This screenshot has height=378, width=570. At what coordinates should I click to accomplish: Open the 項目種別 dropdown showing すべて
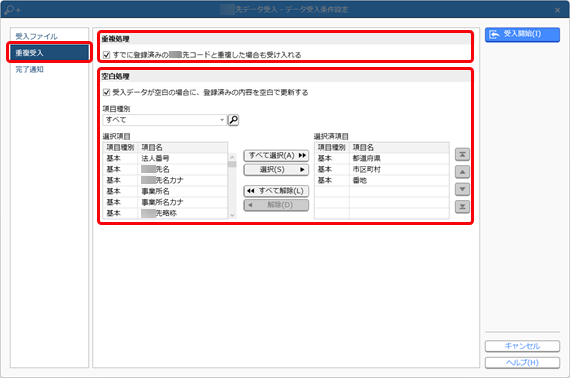[x=164, y=120]
